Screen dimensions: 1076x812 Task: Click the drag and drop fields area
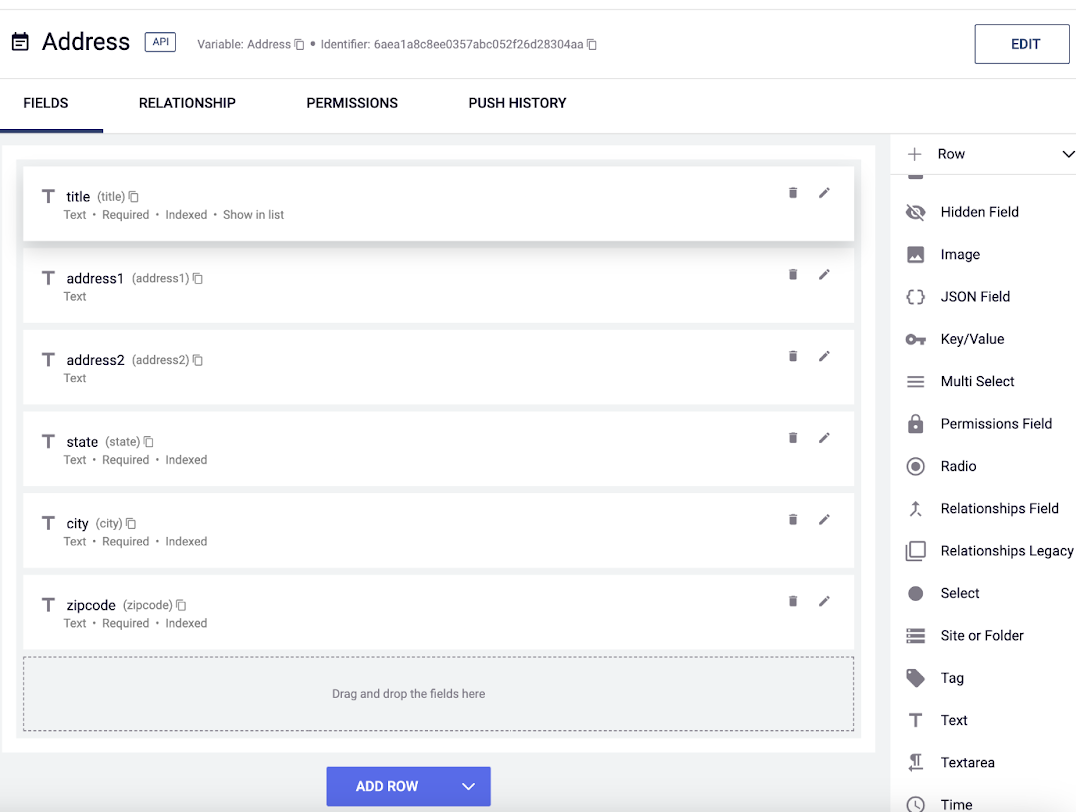click(x=438, y=693)
